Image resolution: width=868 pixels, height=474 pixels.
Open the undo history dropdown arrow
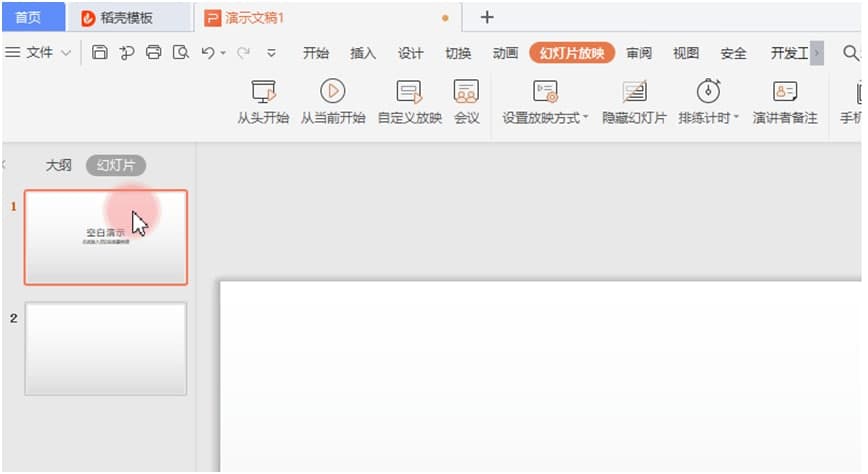(223, 53)
